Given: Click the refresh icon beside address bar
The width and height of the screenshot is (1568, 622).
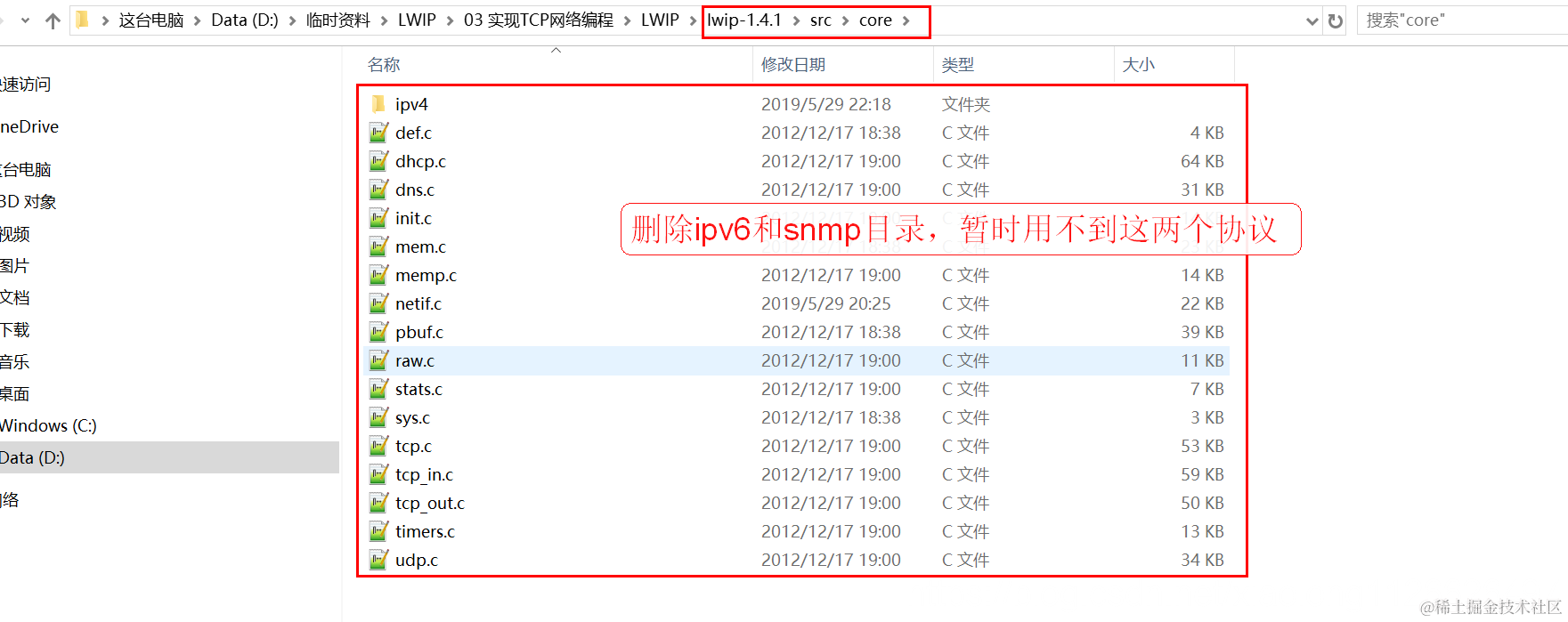Looking at the screenshot, I should (x=1335, y=20).
